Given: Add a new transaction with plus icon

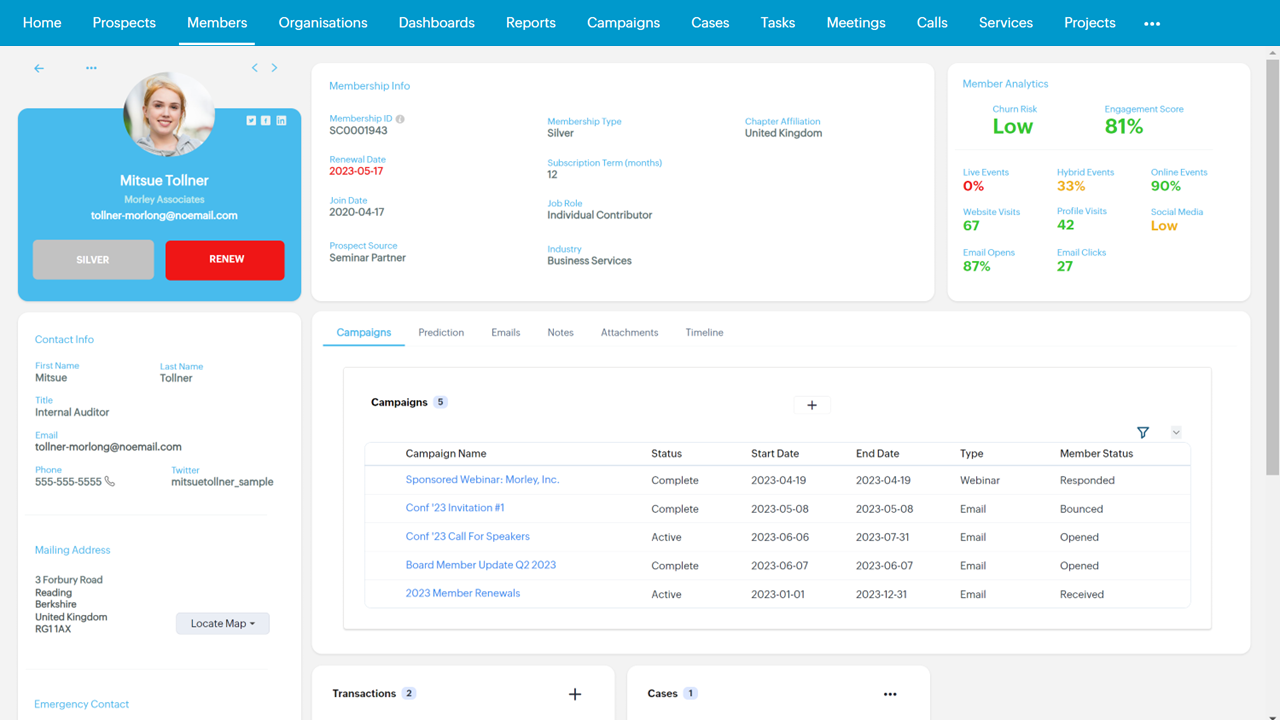Looking at the screenshot, I should (575, 694).
